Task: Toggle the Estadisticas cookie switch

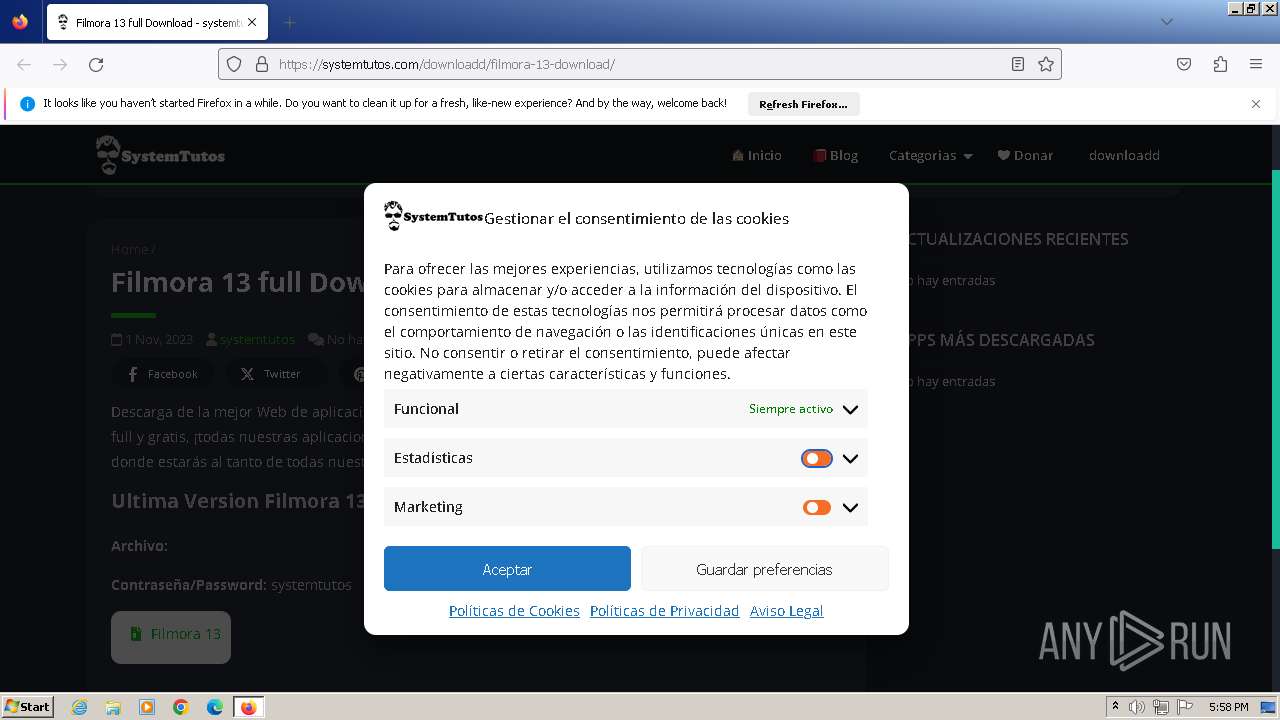Action: tap(816, 458)
